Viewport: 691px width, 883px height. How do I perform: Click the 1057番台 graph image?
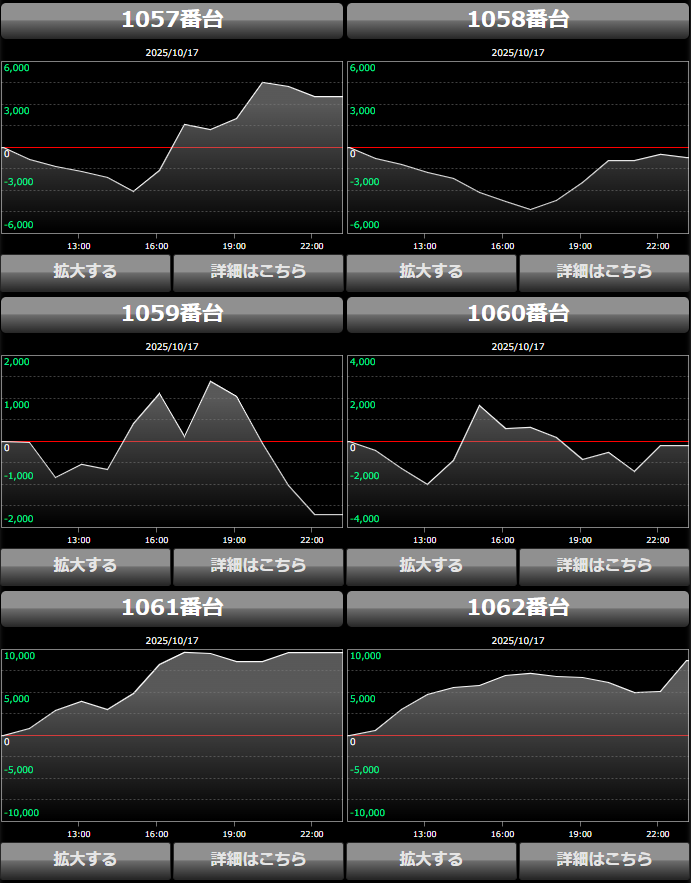click(172, 150)
